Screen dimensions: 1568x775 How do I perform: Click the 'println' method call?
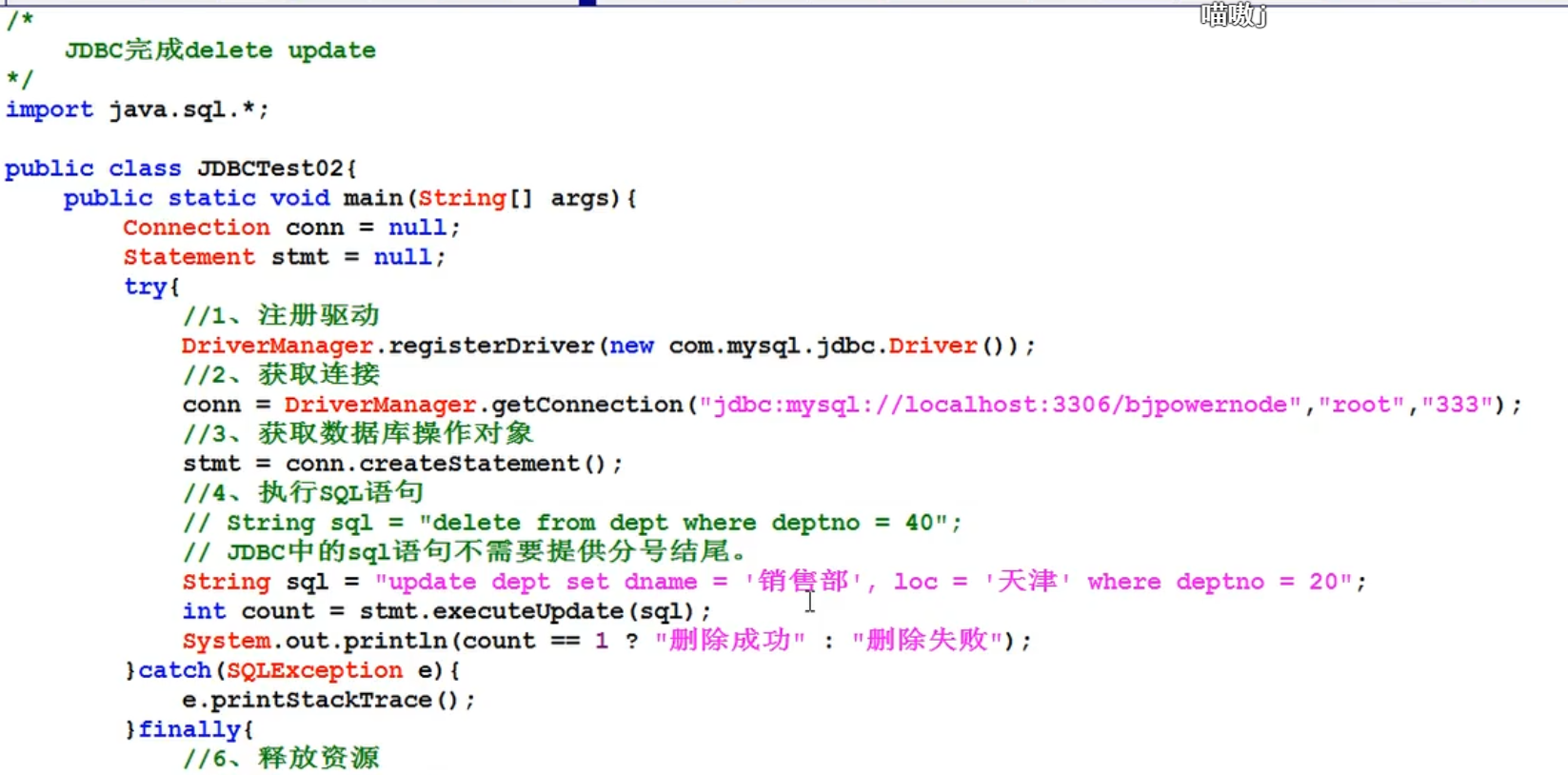[x=395, y=641]
